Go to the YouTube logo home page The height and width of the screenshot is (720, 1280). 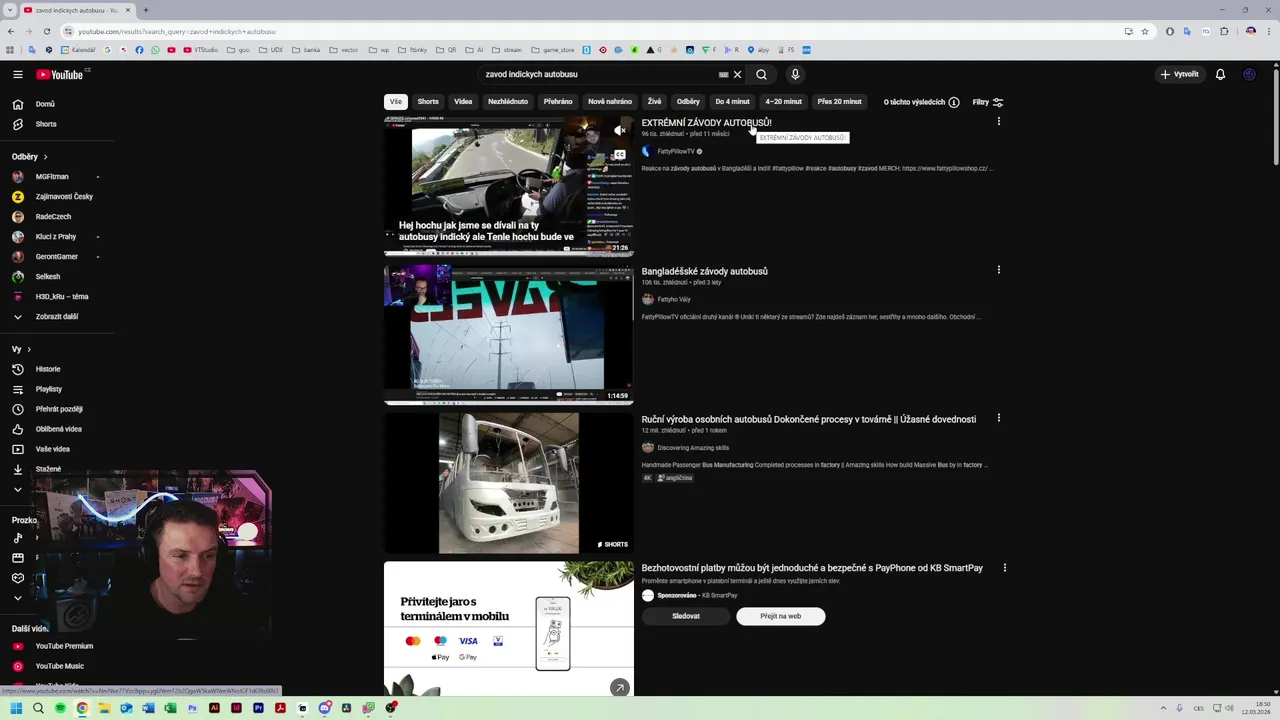(x=60, y=74)
